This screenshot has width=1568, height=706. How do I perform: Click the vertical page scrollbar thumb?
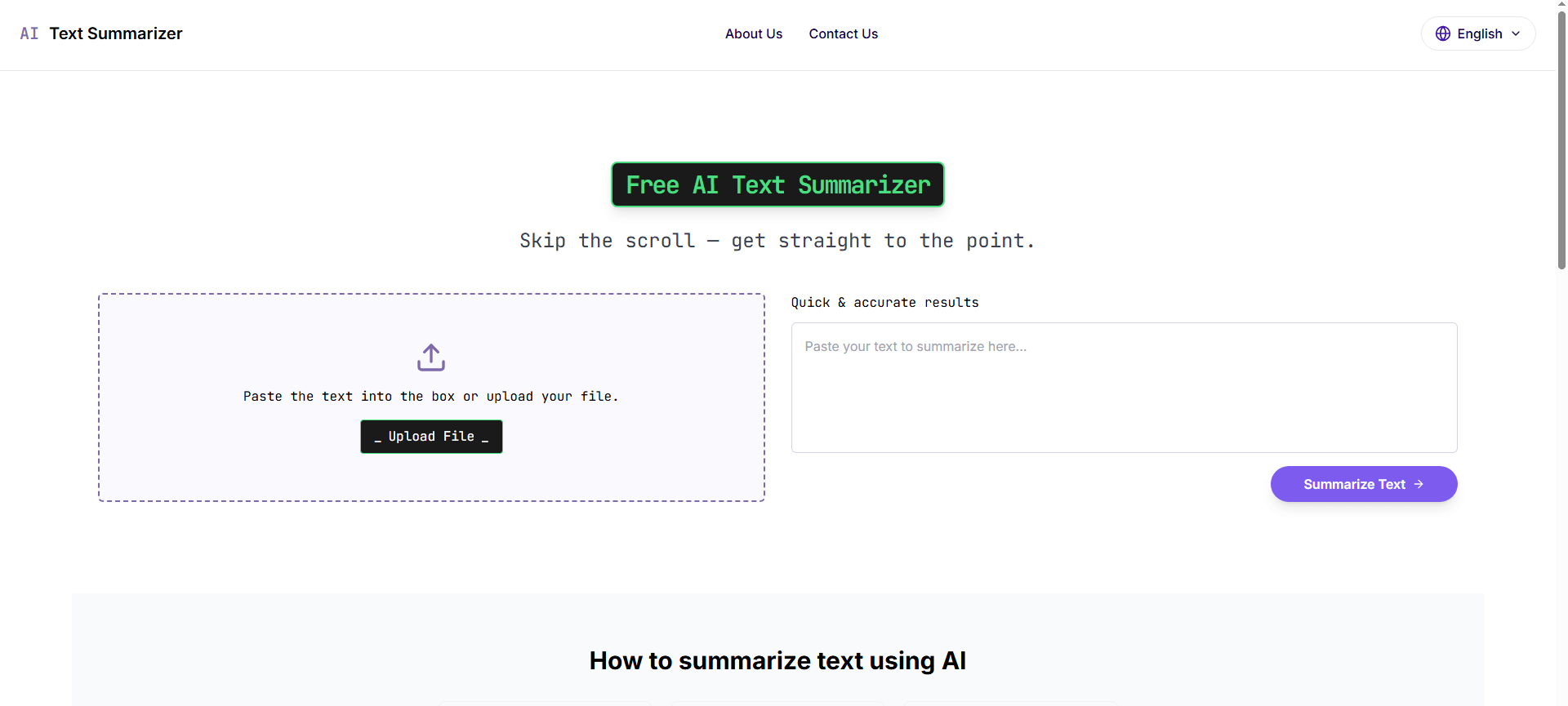(x=1561, y=139)
